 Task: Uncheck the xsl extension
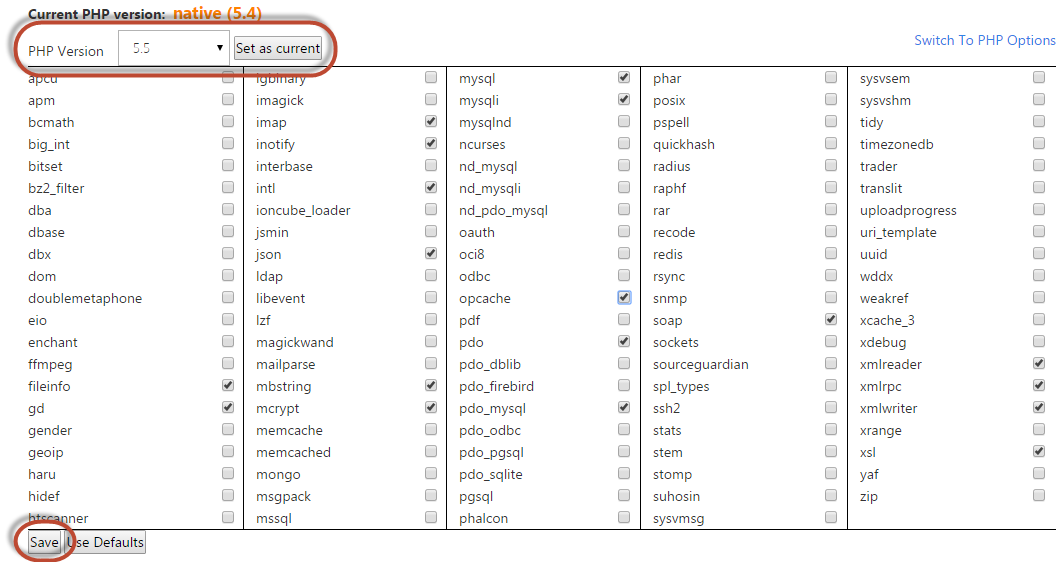pyautogui.click(x=1039, y=451)
